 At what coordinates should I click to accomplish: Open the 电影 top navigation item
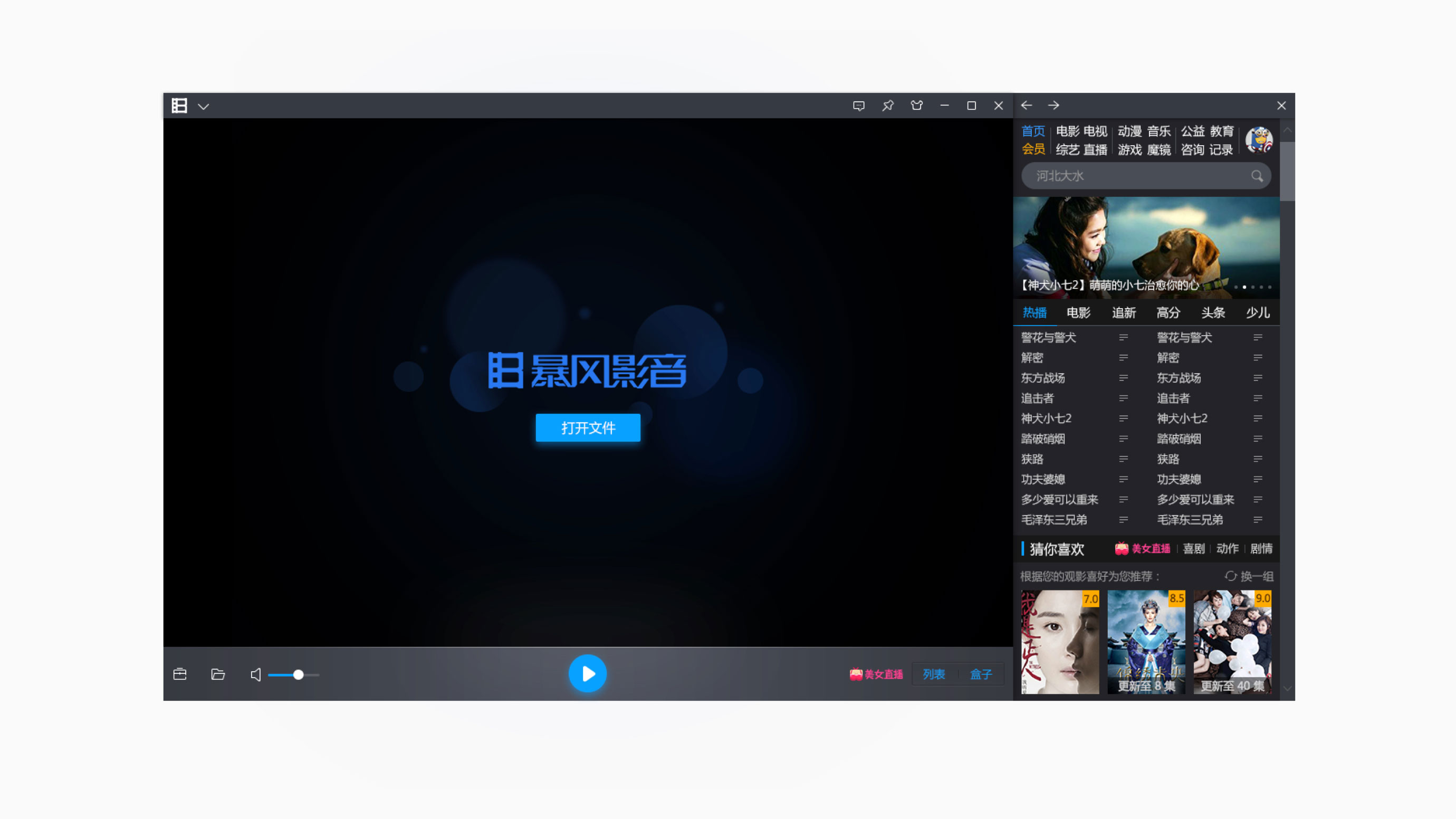(1068, 131)
